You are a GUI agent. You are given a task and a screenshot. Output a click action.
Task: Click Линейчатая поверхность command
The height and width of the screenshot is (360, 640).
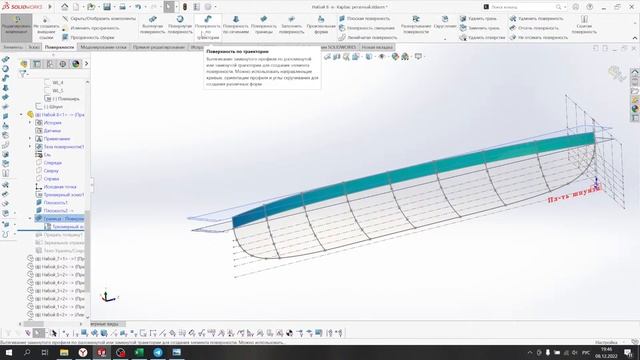[x=368, y=37]
